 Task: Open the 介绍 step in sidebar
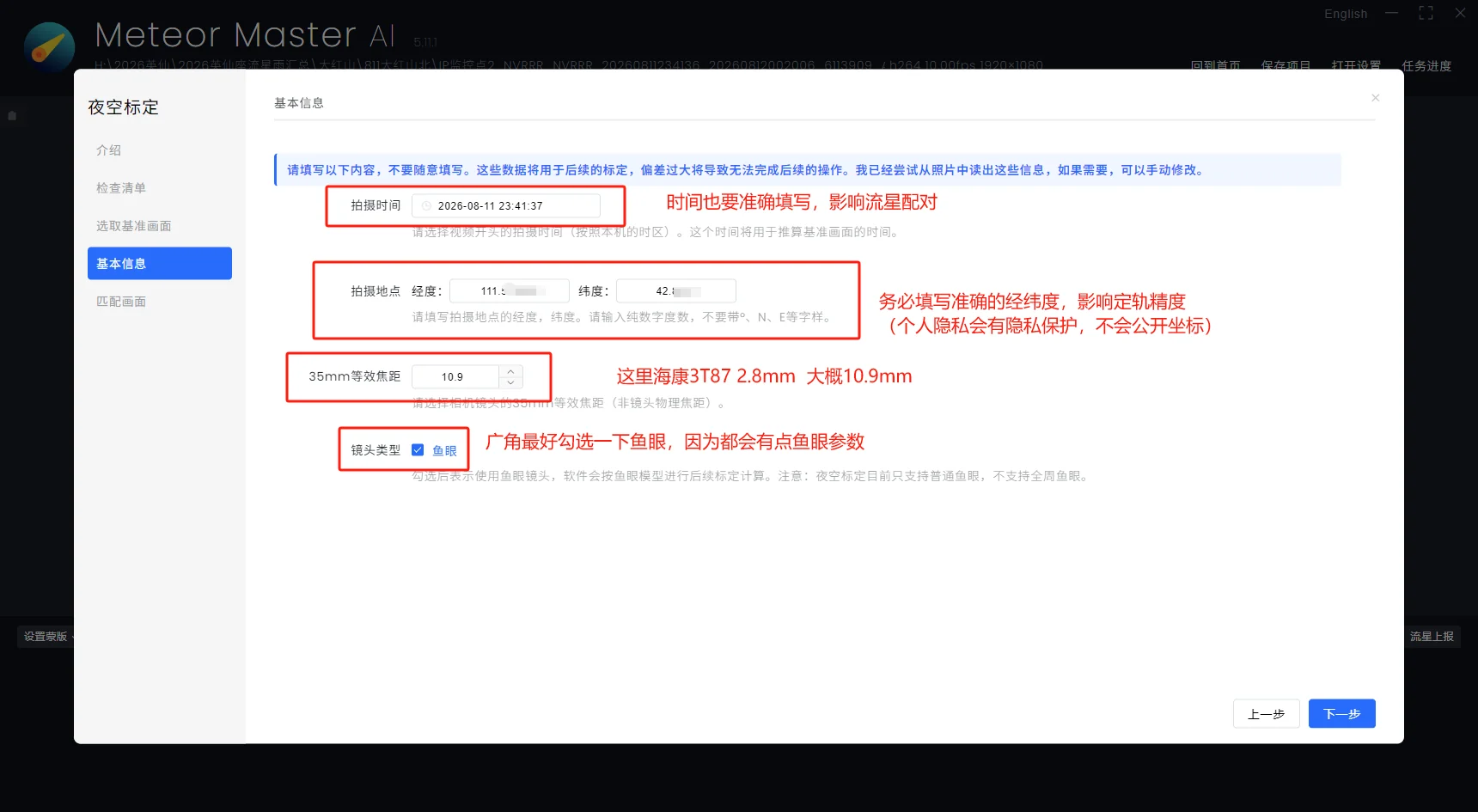coord(109,150)
